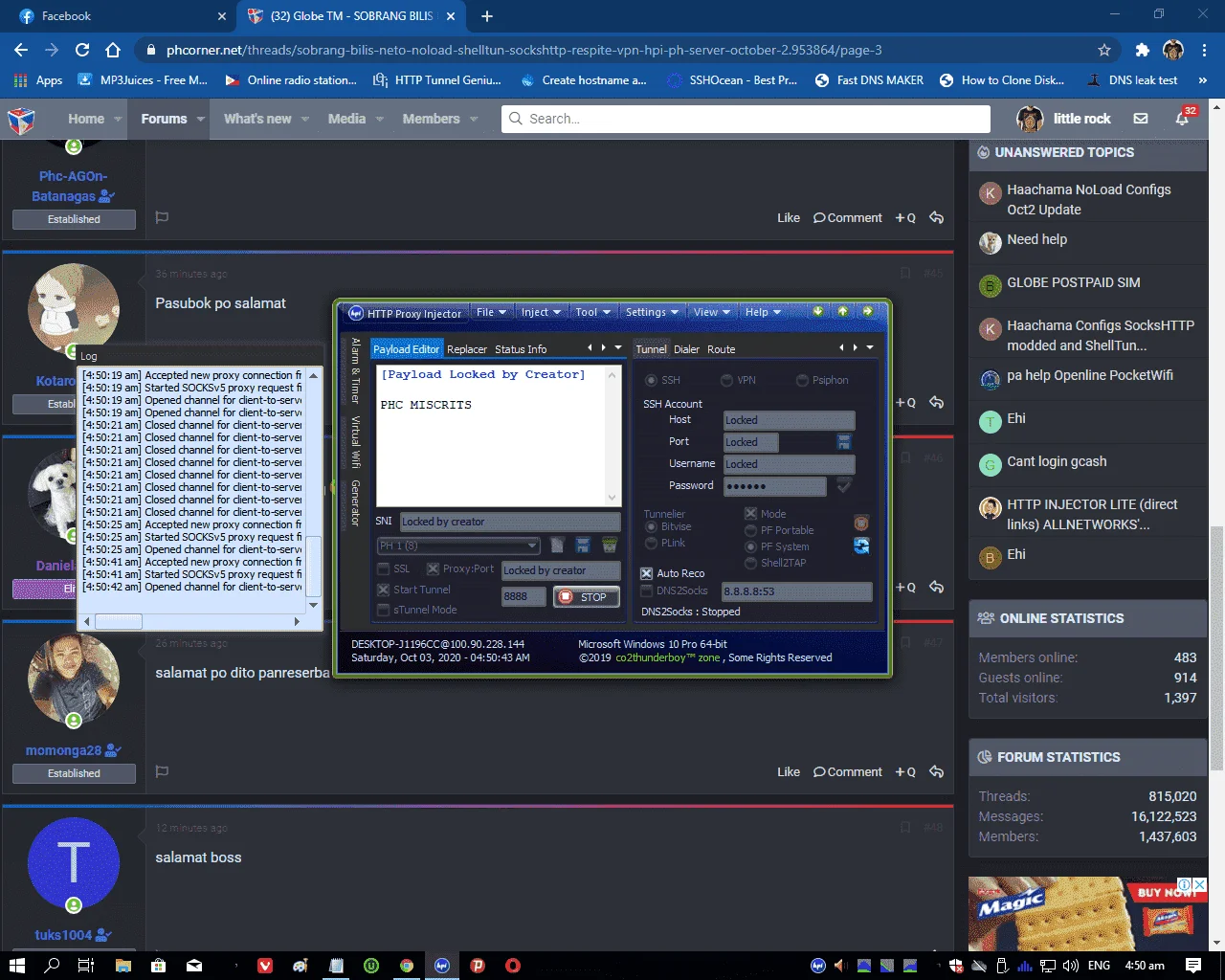Click the orange badge icon next to Mode options

(861, 523)
